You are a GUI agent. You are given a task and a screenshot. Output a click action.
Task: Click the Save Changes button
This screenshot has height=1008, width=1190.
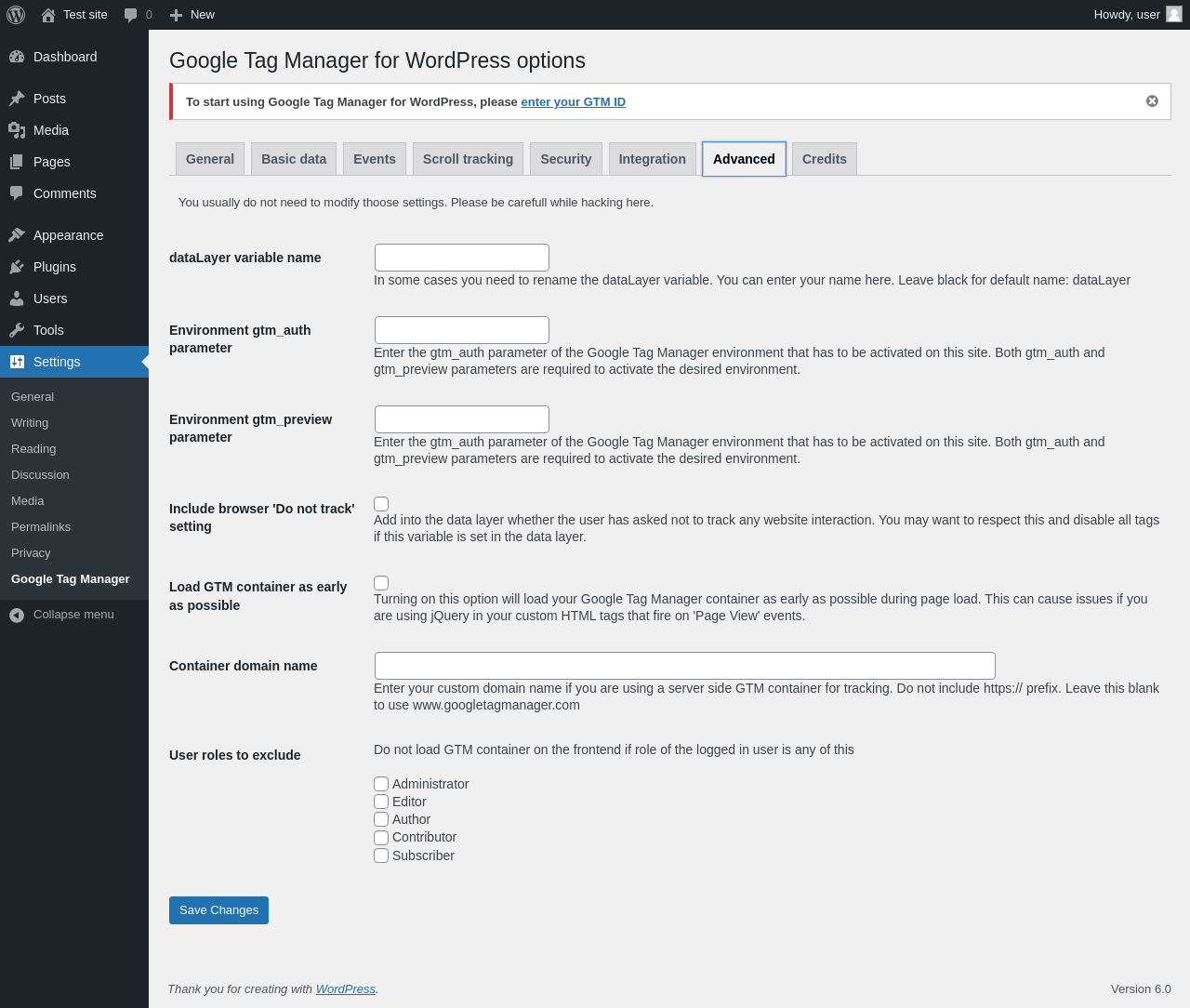[x=218, y=910]
